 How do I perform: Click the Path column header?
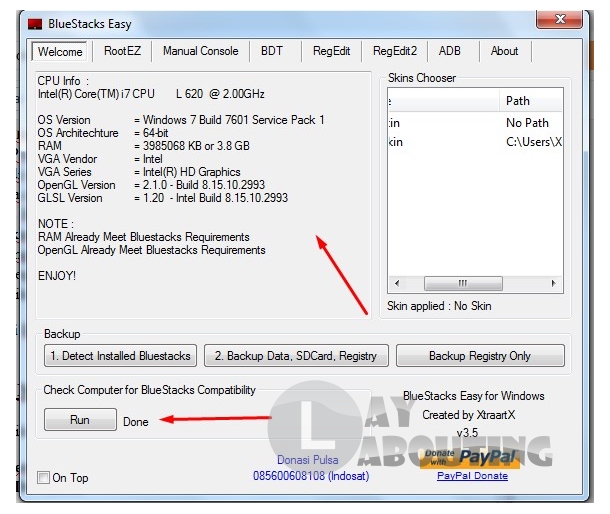click(x=531, y=101)
